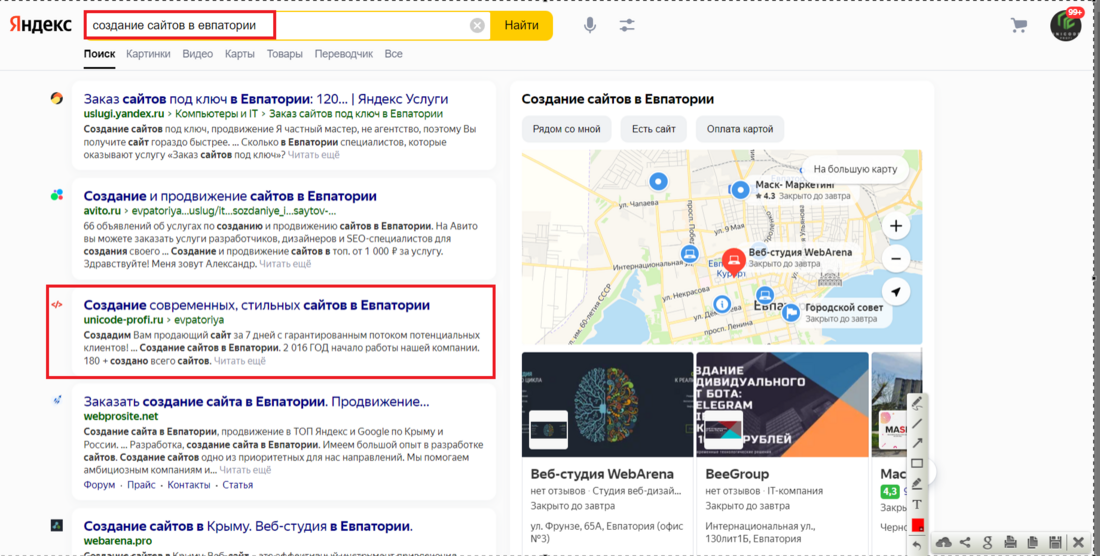The height and width of the screenshot is (556, 1100).
Task: Click На большую карту button
Action: [x=855, y=169]
